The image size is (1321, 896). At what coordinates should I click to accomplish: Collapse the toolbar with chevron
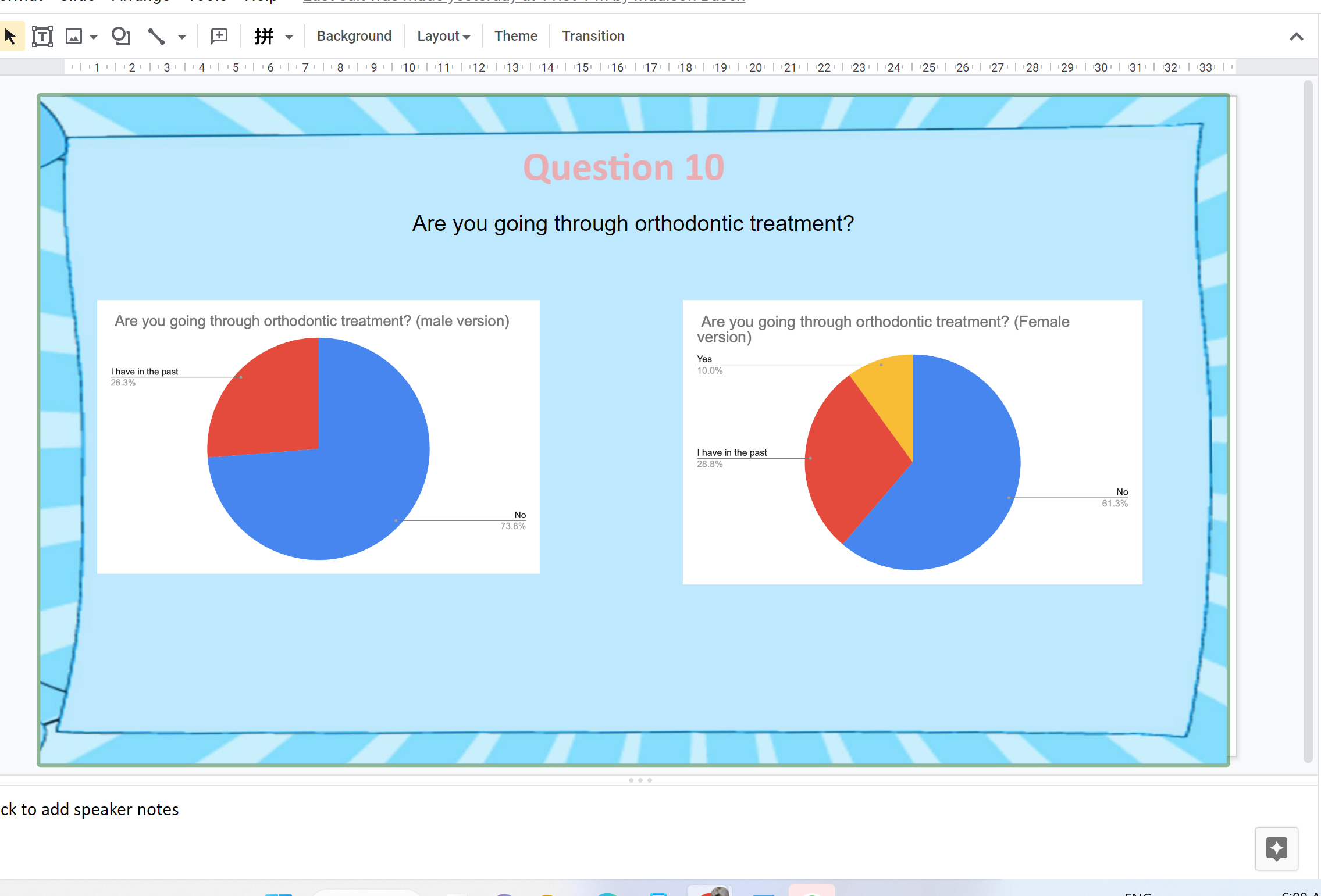click(1296, 37)
